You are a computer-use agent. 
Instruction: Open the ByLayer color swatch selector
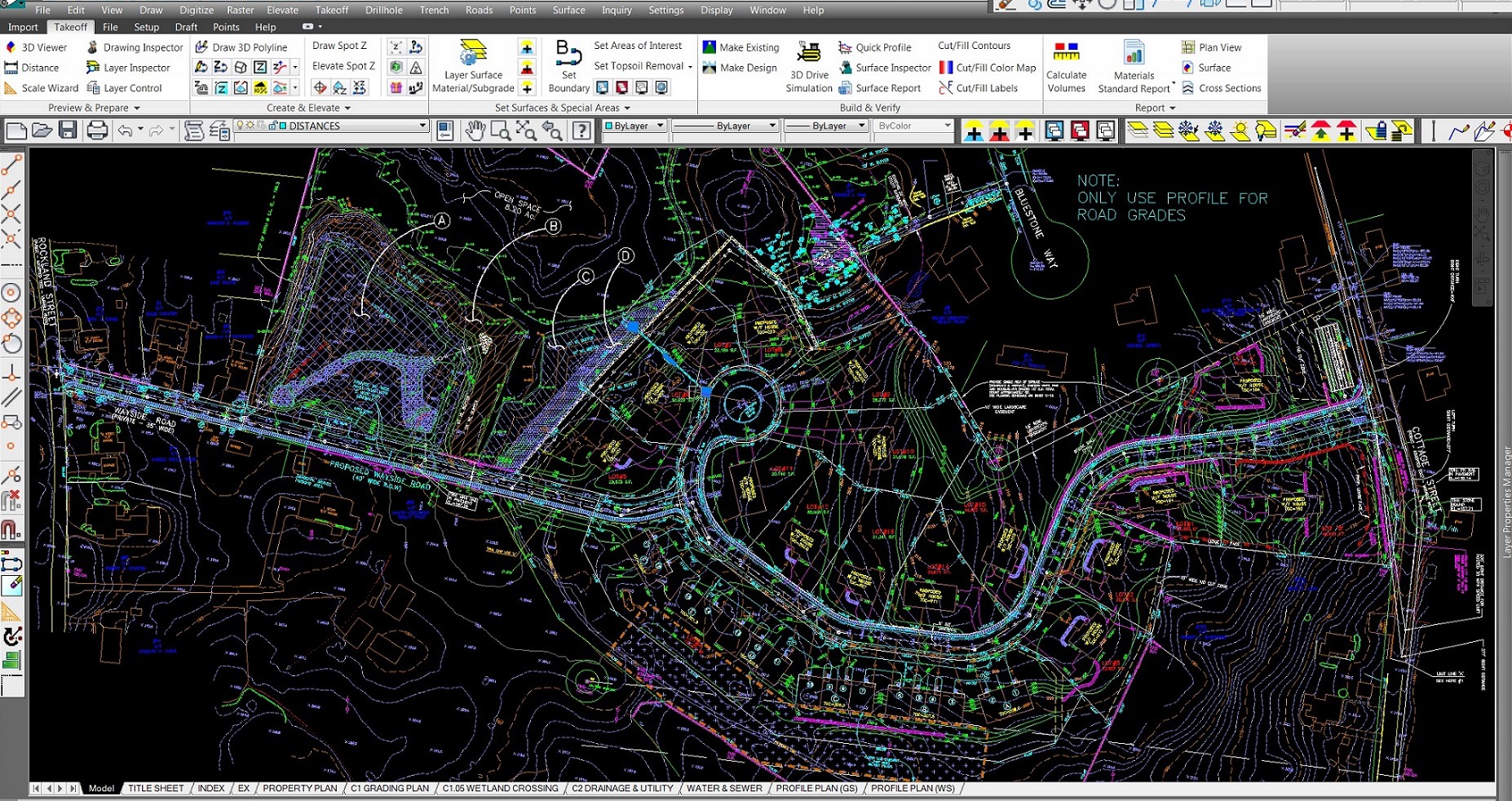pyautogui.click(x=634, y=126)
